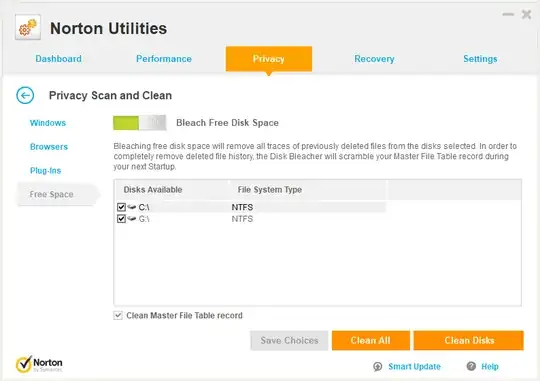Image resolution: width=540 pixels, height=381 pixels.
Task: Click the G:\ drive icon
Action: pyautogui.click(x=132, y=219)
